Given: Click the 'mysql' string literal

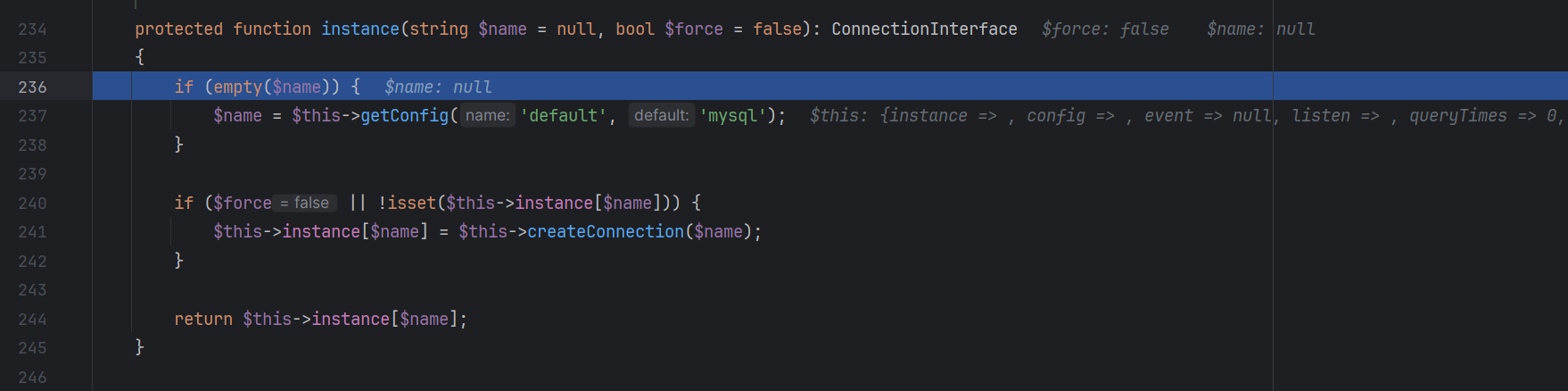Looking at the screenshot, I should click(732, 115).
